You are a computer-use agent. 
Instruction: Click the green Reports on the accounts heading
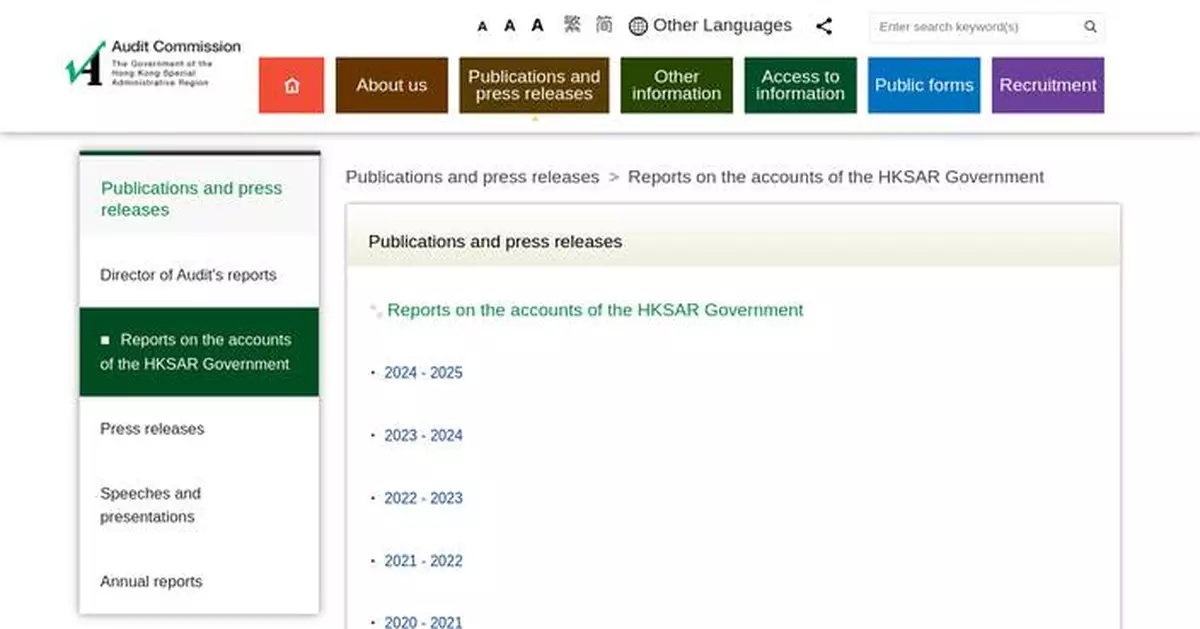click(x=595, y=310)
